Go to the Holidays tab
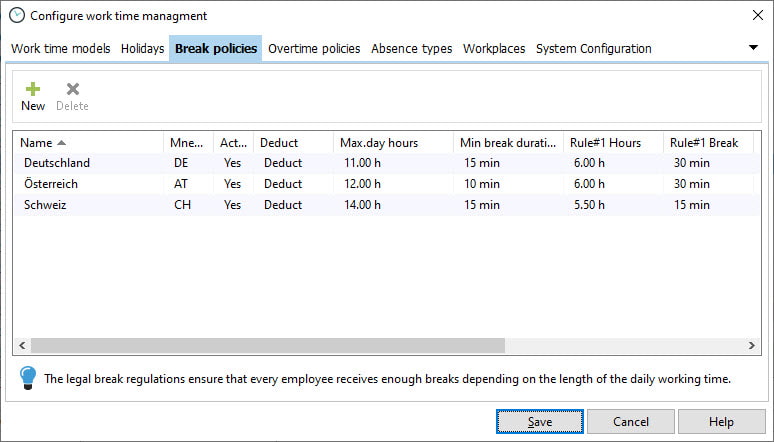This screenshot has height=442, width=774. [142, 48]
